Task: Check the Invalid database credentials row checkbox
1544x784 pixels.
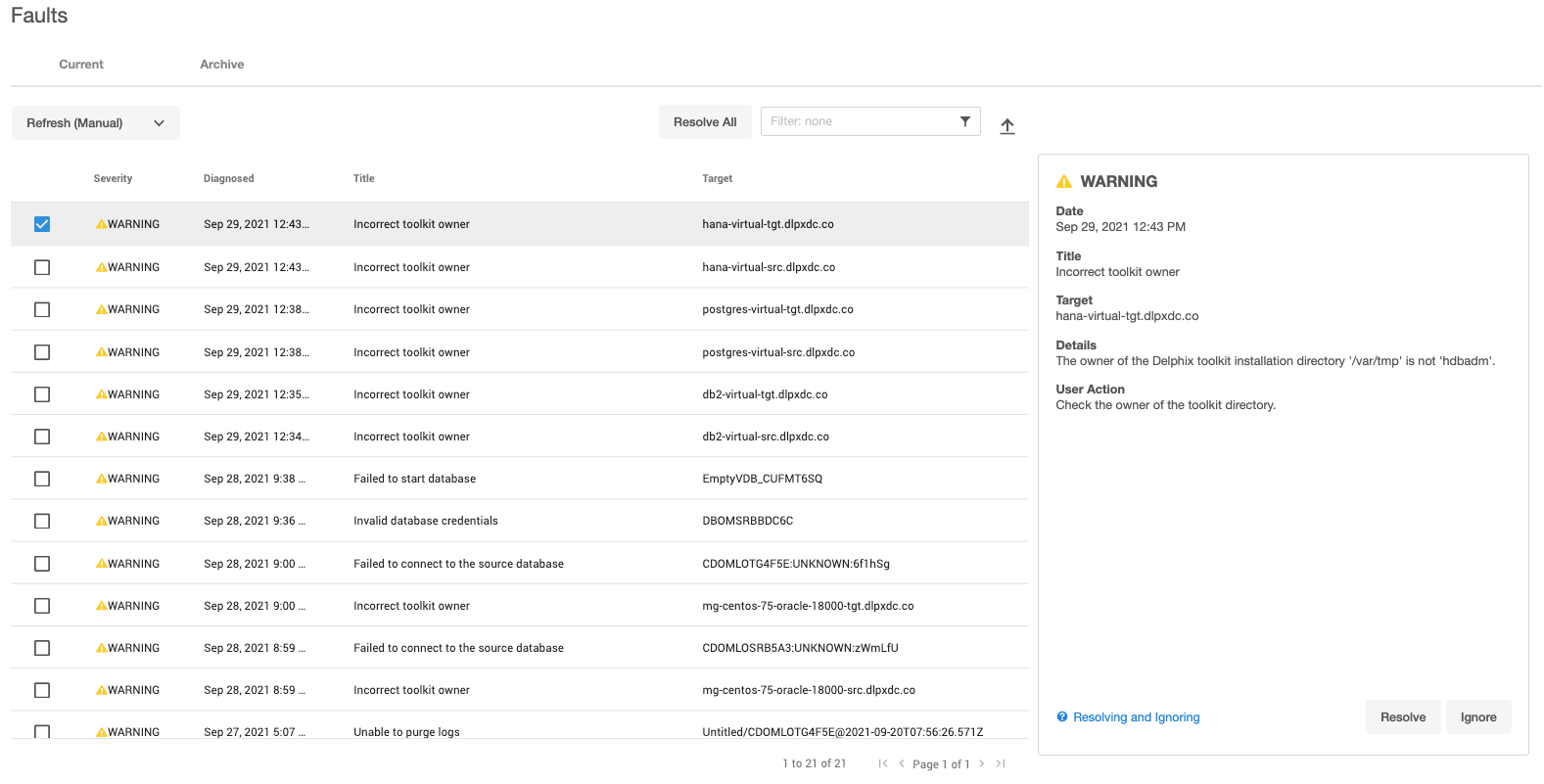Action: pyautogui.click(x=42, y=521)
